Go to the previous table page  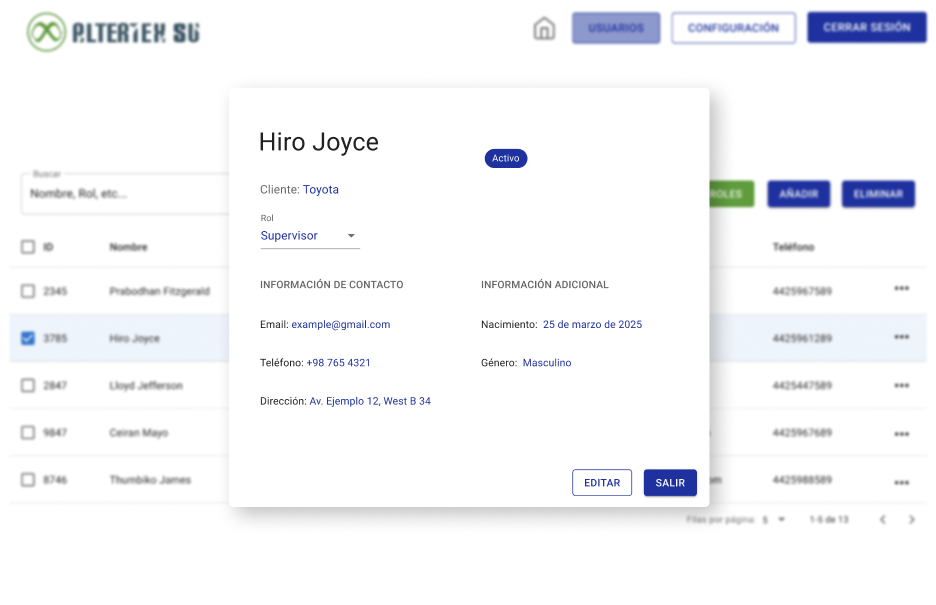click(x=882, y=520)
